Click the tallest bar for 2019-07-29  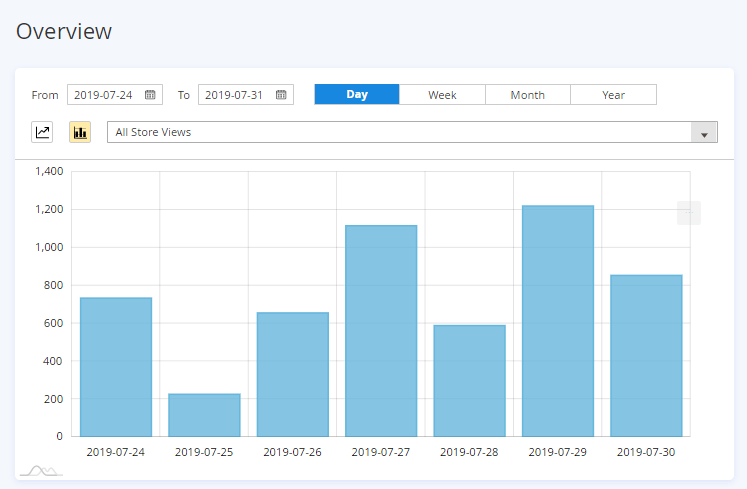pos(557,321)
